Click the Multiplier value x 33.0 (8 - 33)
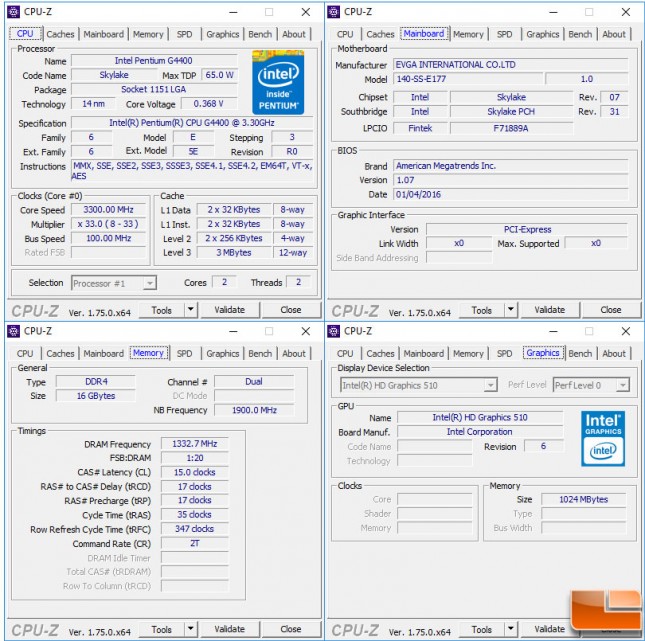 click(109, 224)
